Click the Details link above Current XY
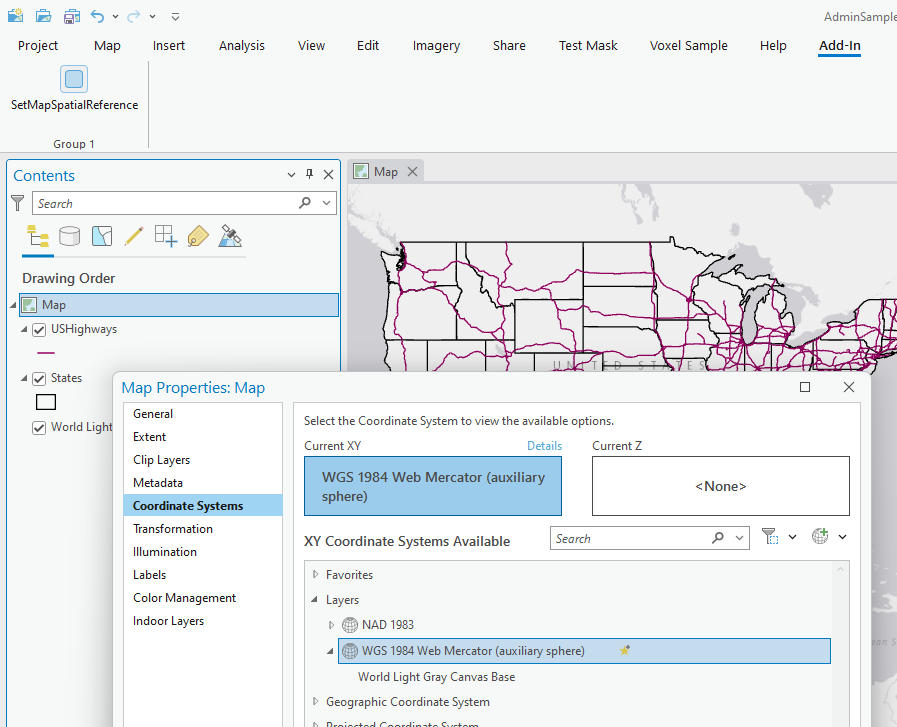The width and height of the screenshot is (897, 727). (x=544, y=446)
